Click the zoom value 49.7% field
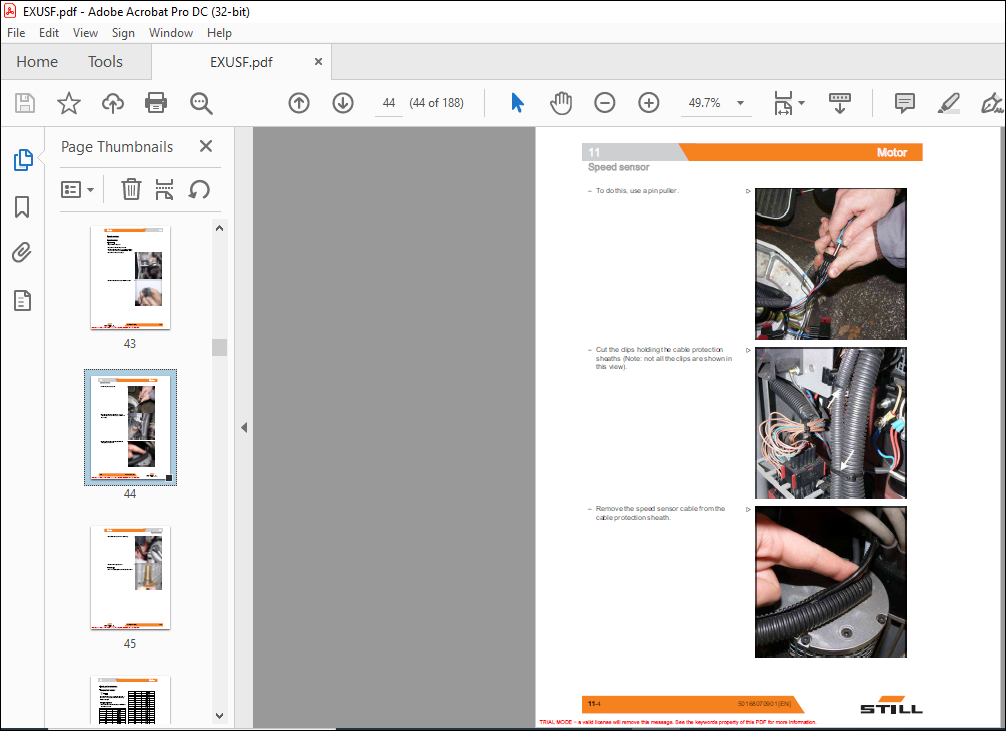The height and width of the screenshot is (731, 1006). (x=704, y=103)
